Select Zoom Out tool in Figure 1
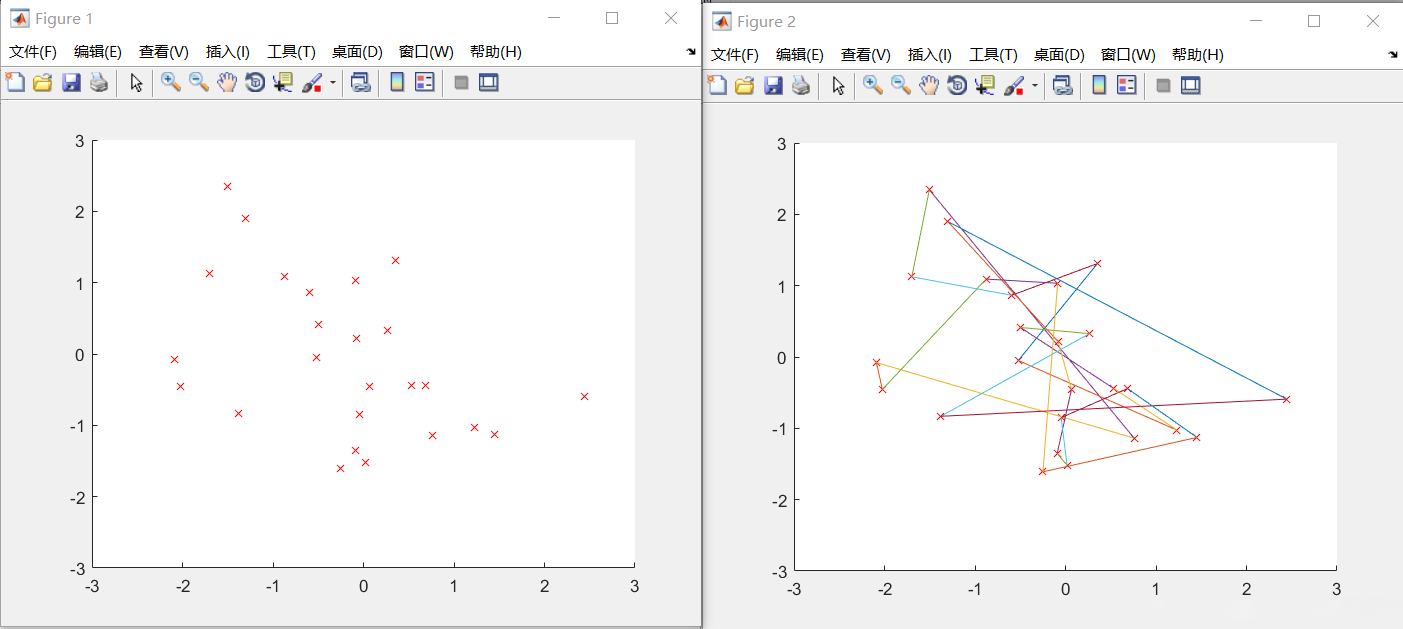 point(199,83)
